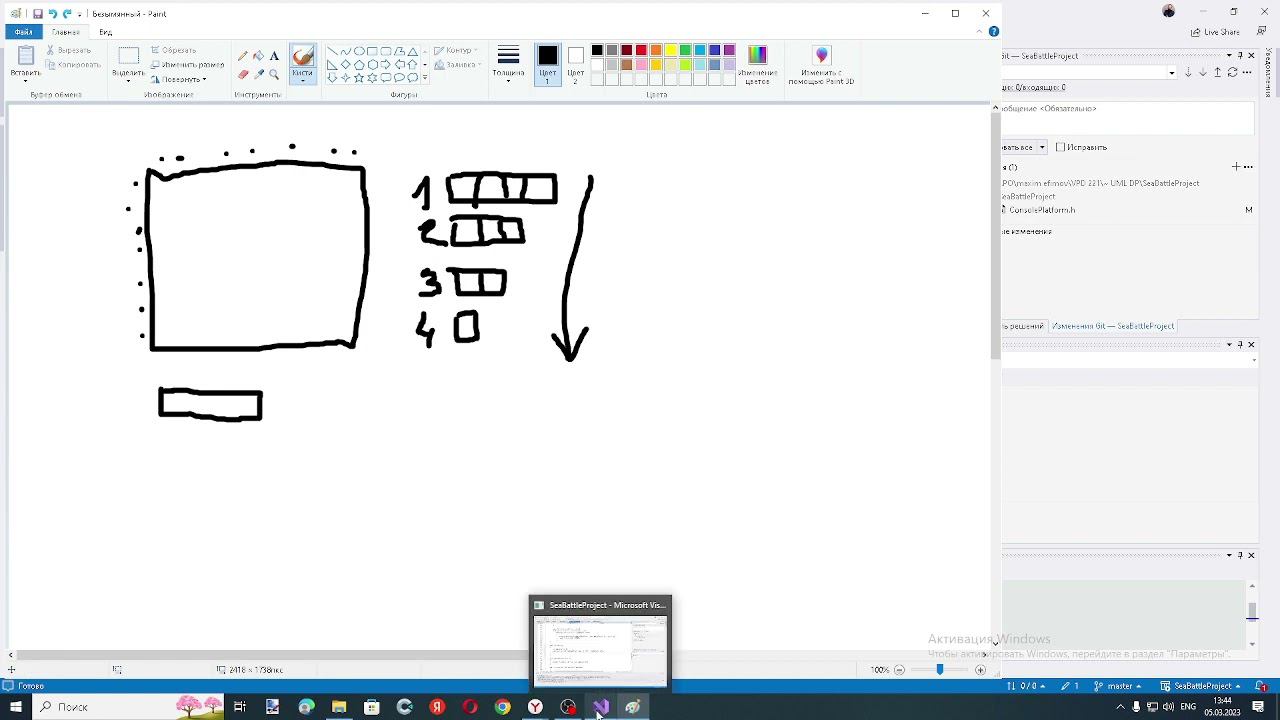The image size is (1280, 720).
Task: Open the Rotate (Повернуть) dropdown
Action: coord(178,79)
